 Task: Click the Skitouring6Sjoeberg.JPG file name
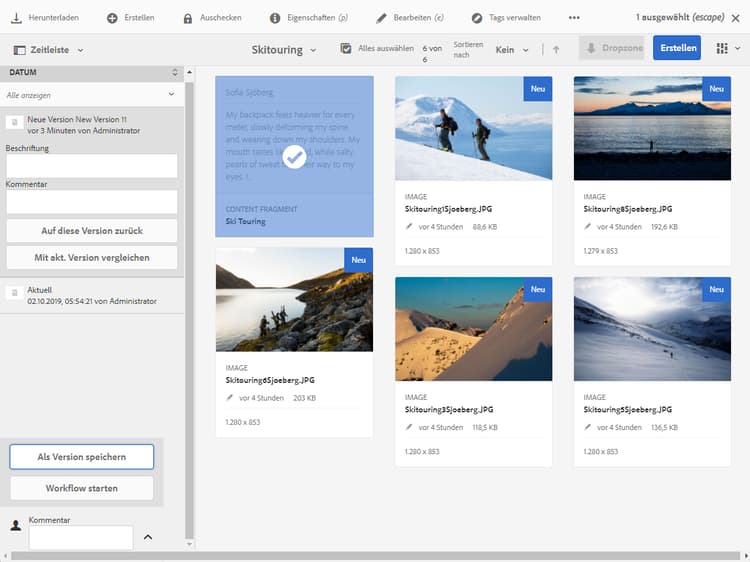pos(270,380)
